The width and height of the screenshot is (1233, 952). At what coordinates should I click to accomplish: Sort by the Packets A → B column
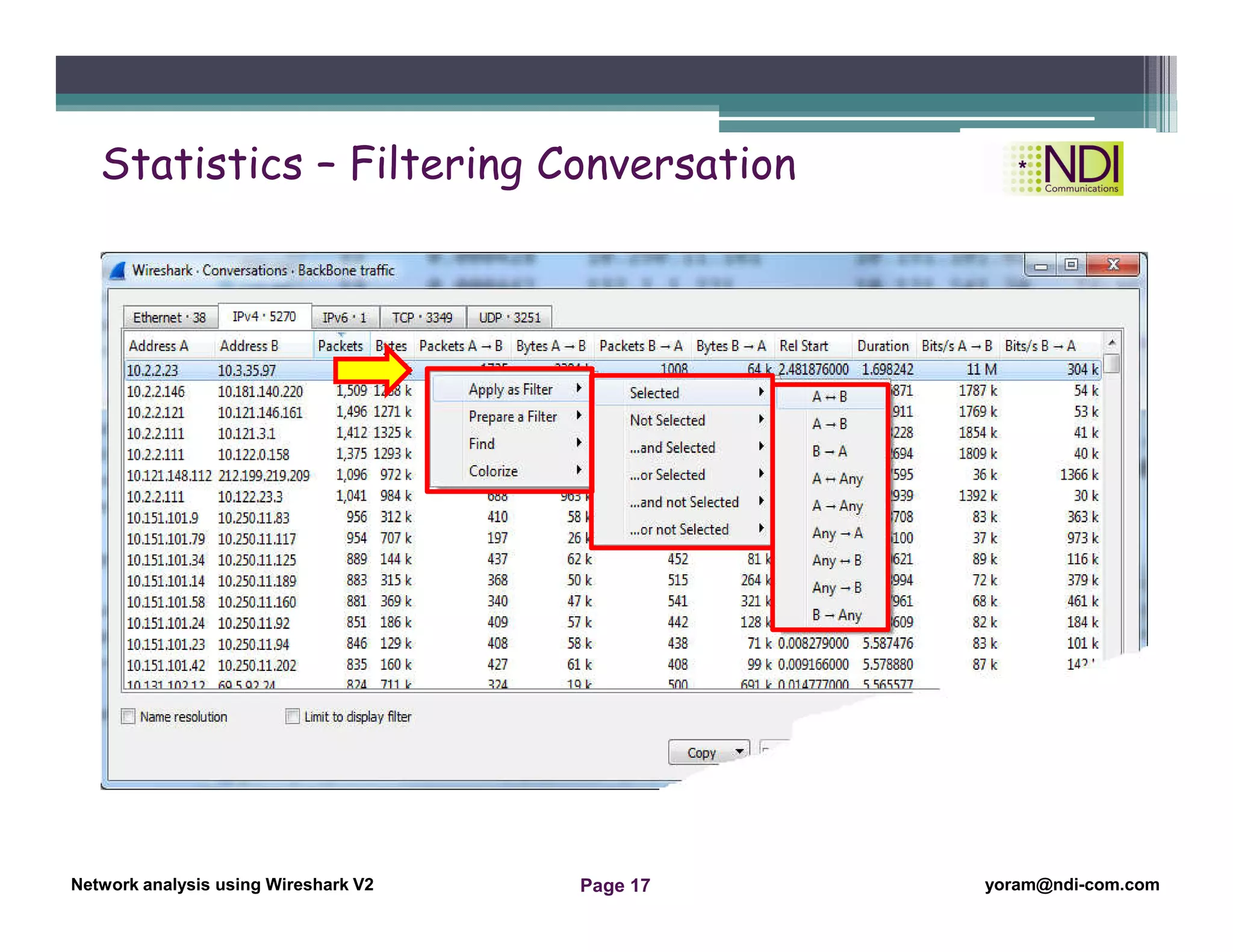tap(461, 346)
